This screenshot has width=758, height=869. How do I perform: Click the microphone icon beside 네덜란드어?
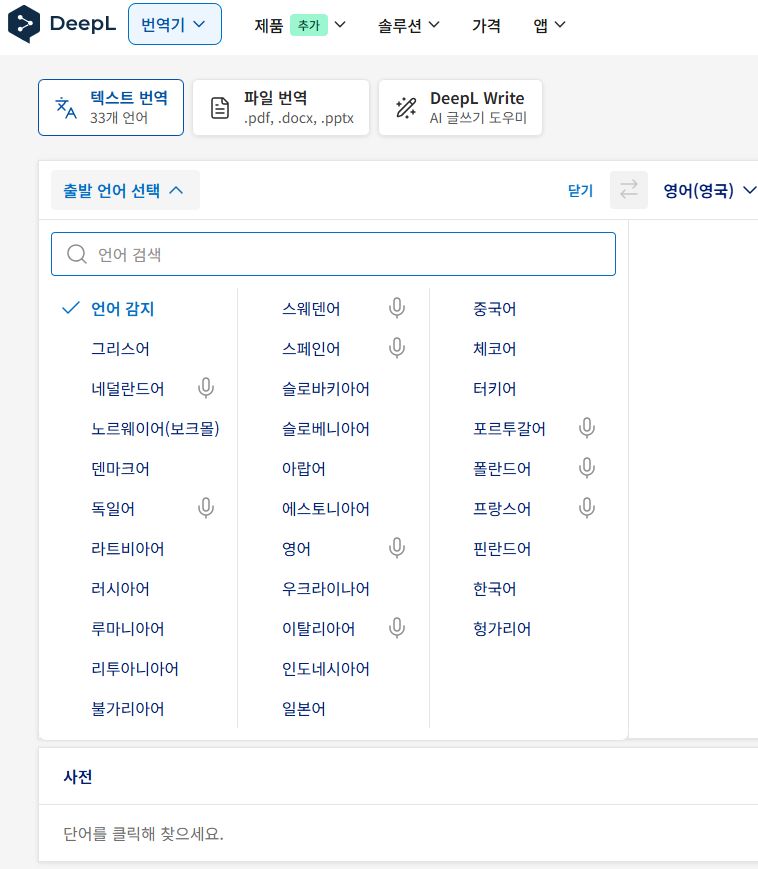[206, 388]
